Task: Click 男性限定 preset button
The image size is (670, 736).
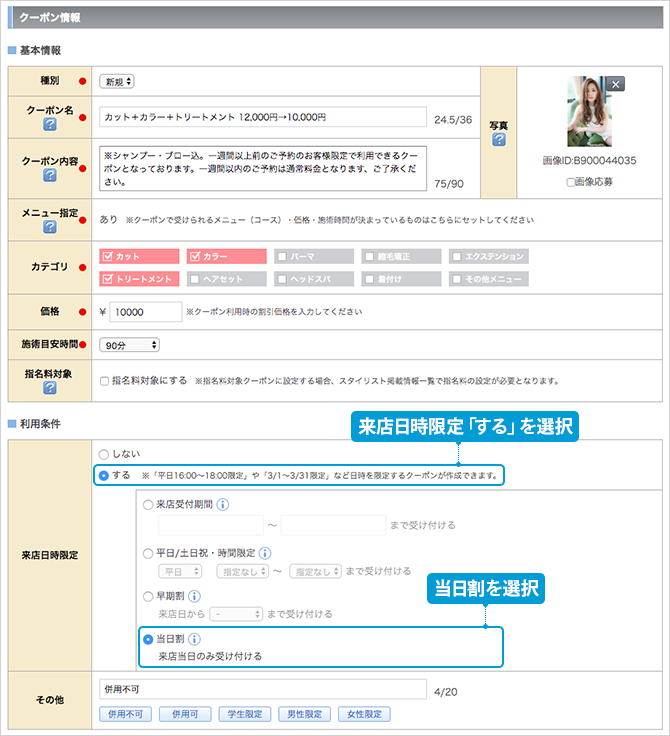Action: (304, 714)
